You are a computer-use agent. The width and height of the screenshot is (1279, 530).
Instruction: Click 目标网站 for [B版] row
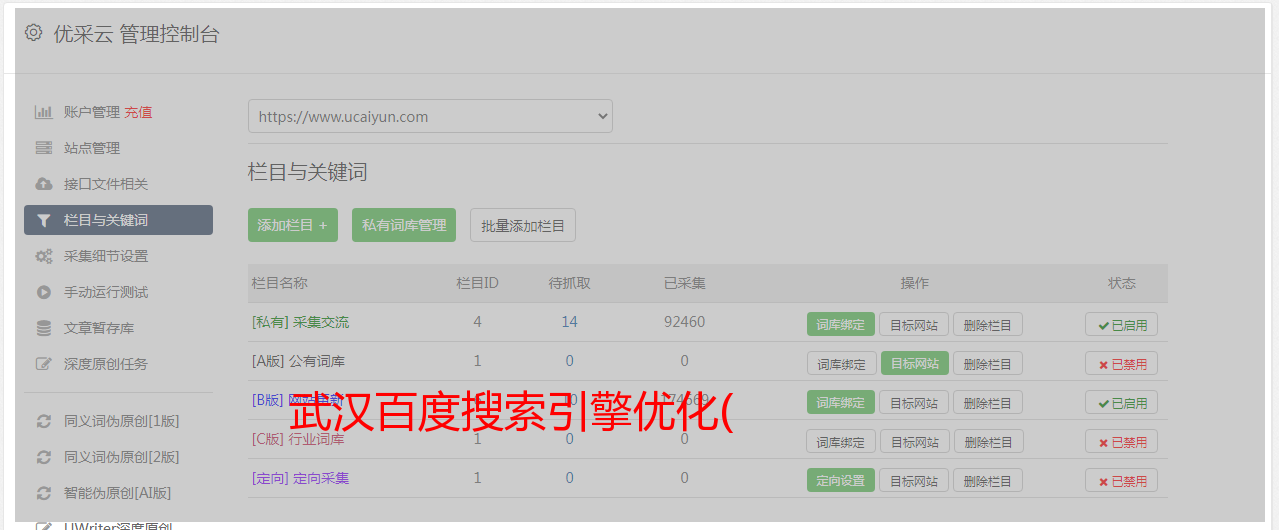click(914, 402)
